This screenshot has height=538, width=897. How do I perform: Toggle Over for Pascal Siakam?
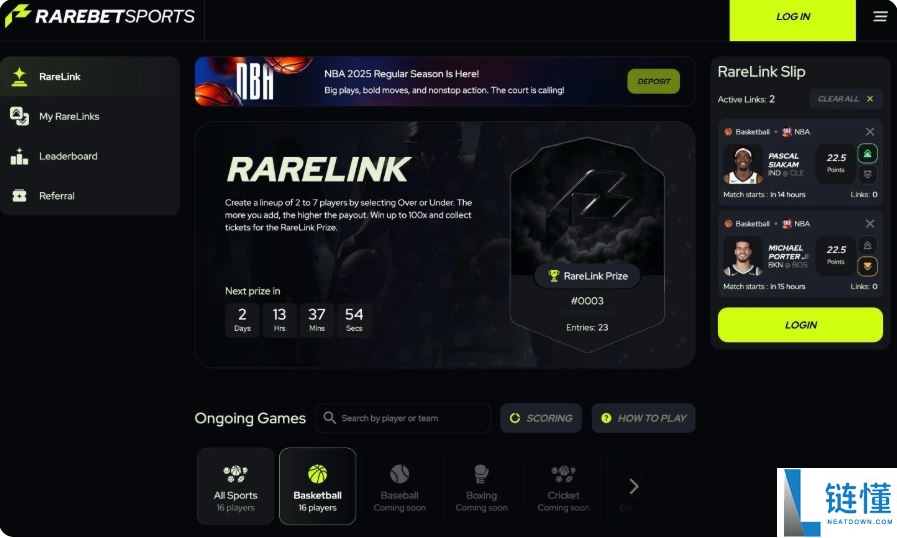pos(867,154)
